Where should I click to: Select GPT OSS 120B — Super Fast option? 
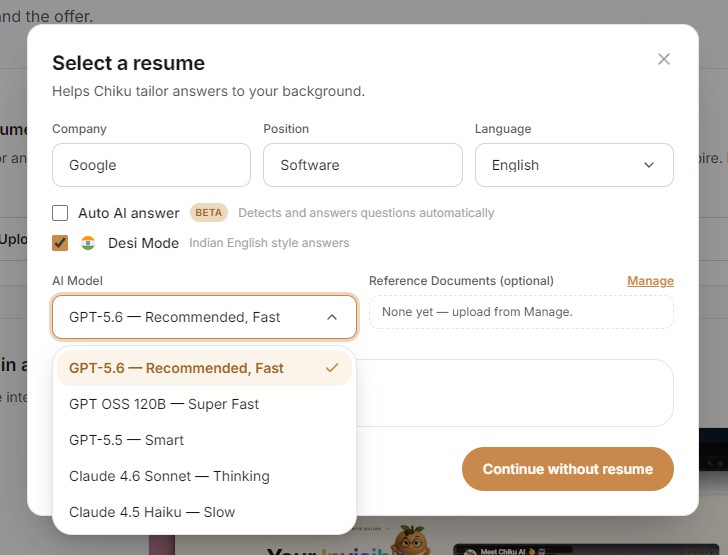pos(204,404)
